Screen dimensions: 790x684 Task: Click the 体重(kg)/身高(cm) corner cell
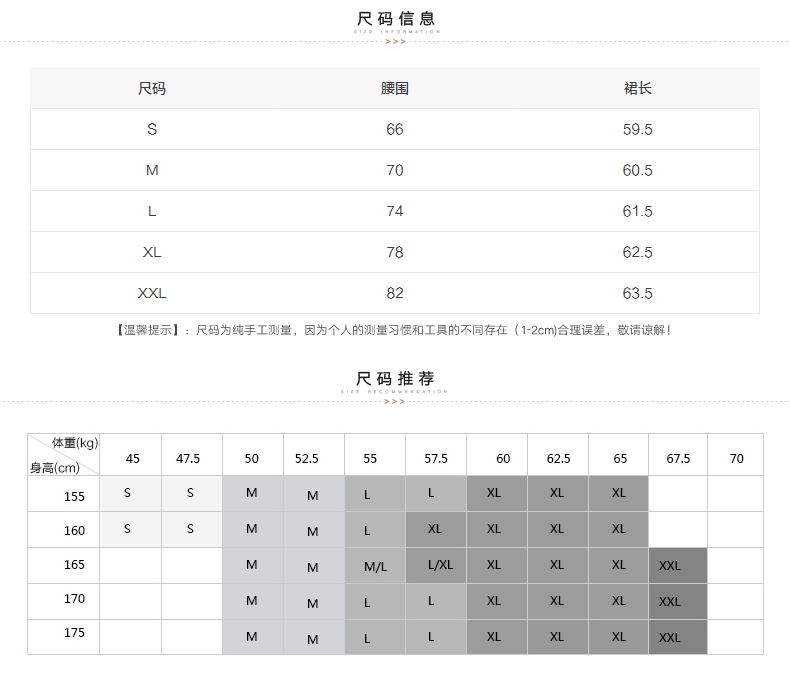pos(64,455)
